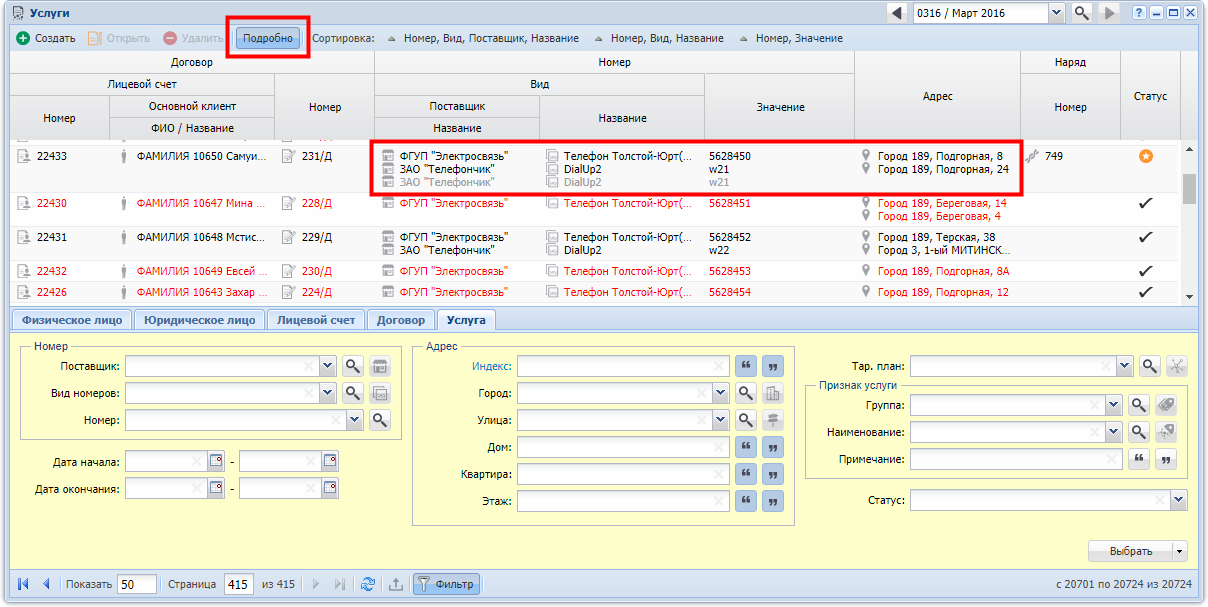Toggle the Фильтр panel button

click(x=446, y=584)
